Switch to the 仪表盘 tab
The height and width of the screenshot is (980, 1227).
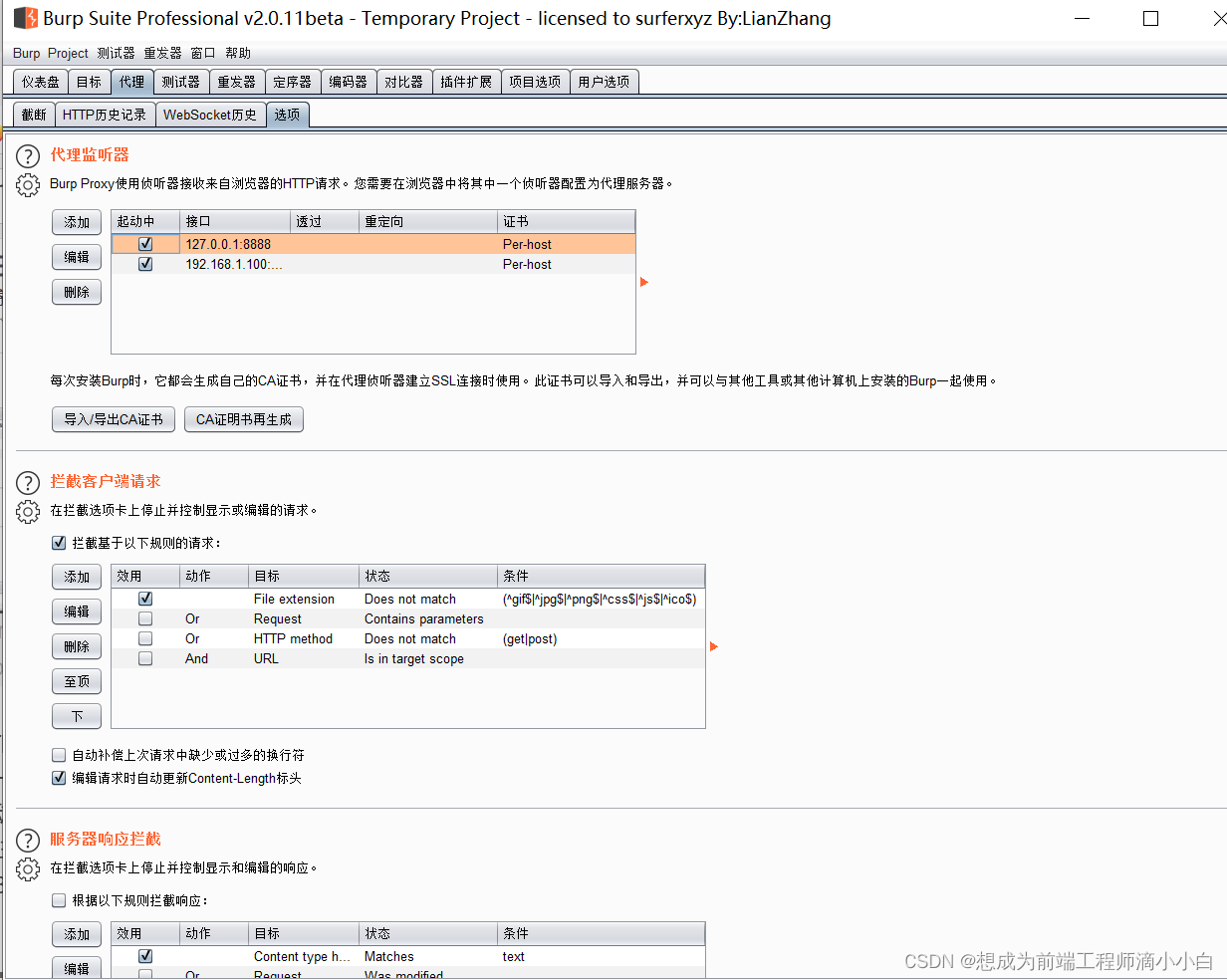tap(41, 83)
